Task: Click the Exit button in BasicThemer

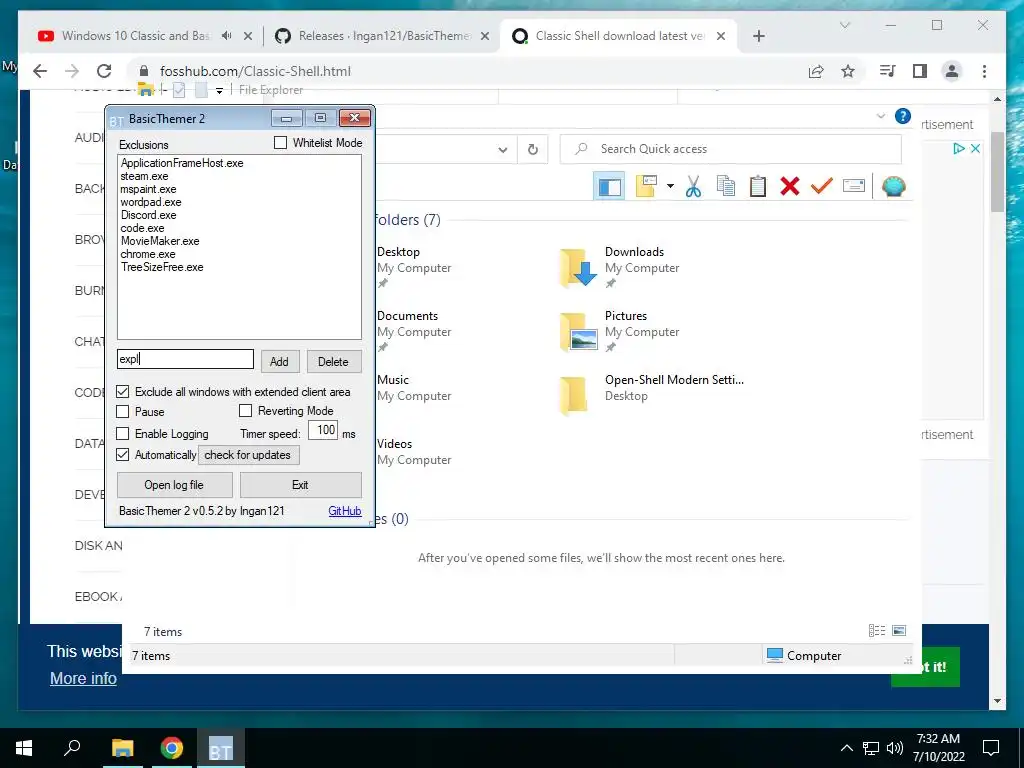Action: pyautogui.click(x=300, y=485)
